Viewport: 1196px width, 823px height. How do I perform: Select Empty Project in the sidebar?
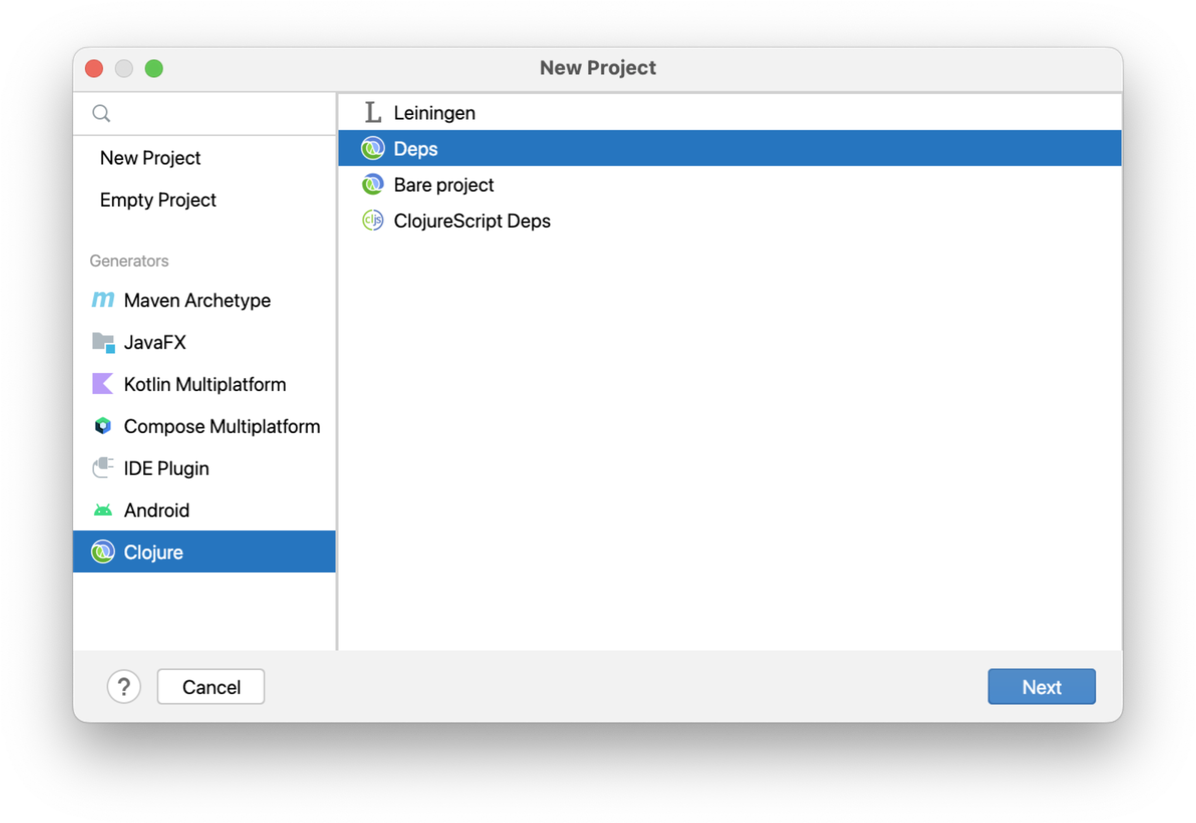pyautogui.click(x=158, y=200)
